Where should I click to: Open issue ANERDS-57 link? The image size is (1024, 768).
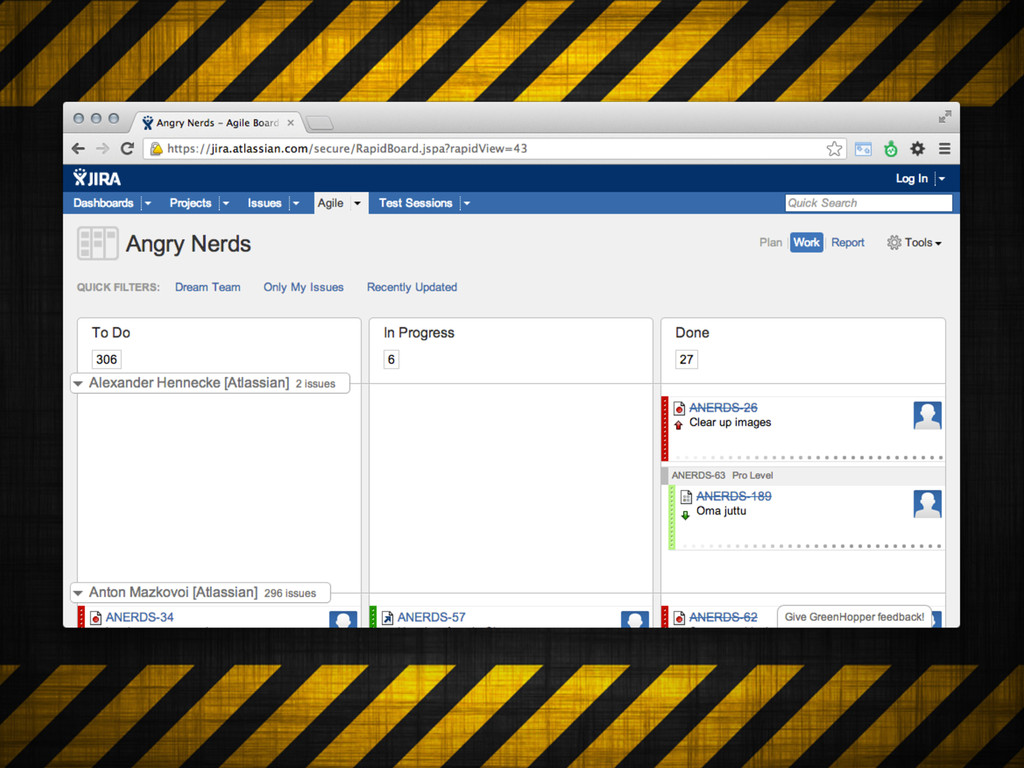(x=431, y=617)
